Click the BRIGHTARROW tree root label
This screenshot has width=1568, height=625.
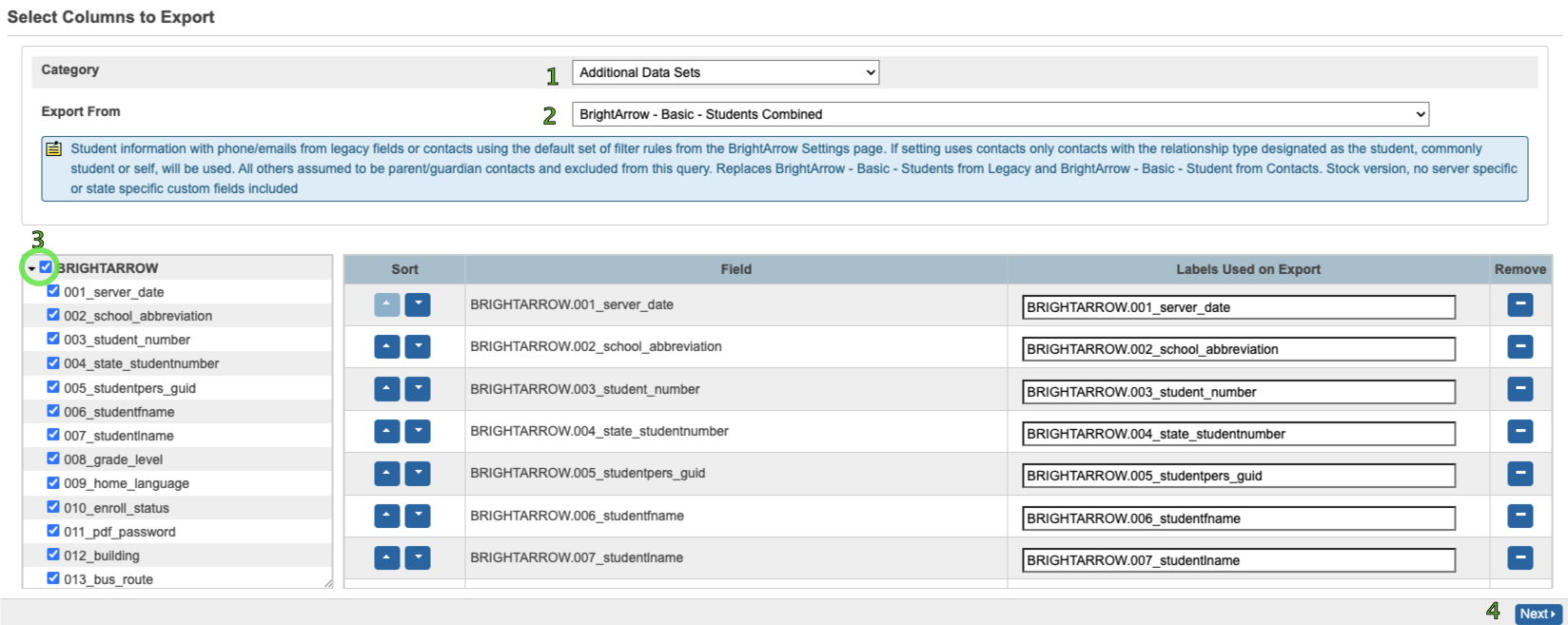click(108, 268)
